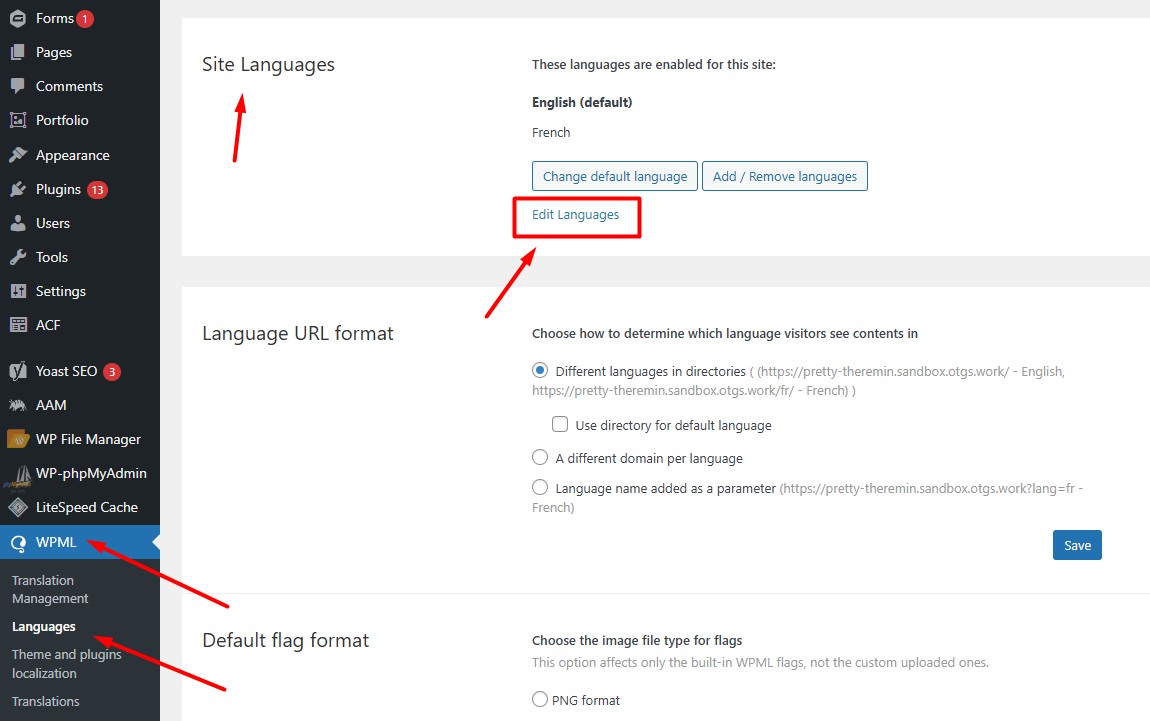
Task: Open the Translations submenu item
Action: 45,701
